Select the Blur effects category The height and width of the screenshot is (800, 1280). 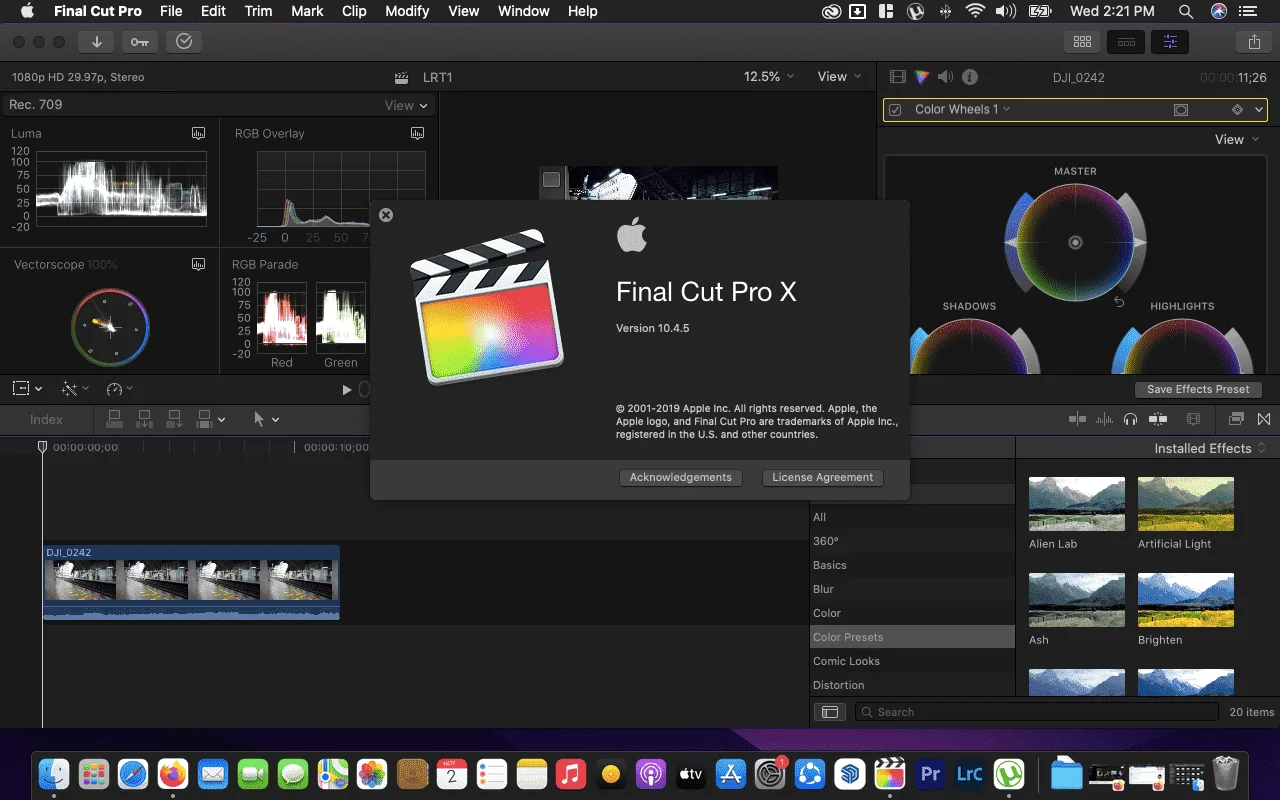coord(912,589)
